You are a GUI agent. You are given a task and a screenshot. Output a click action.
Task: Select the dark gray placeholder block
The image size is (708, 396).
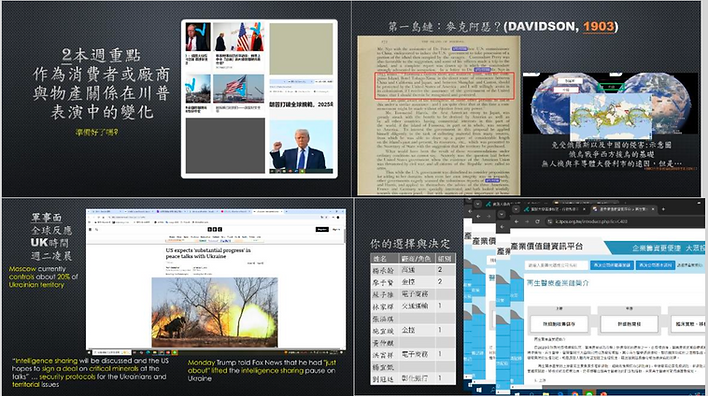click(225, 146)
